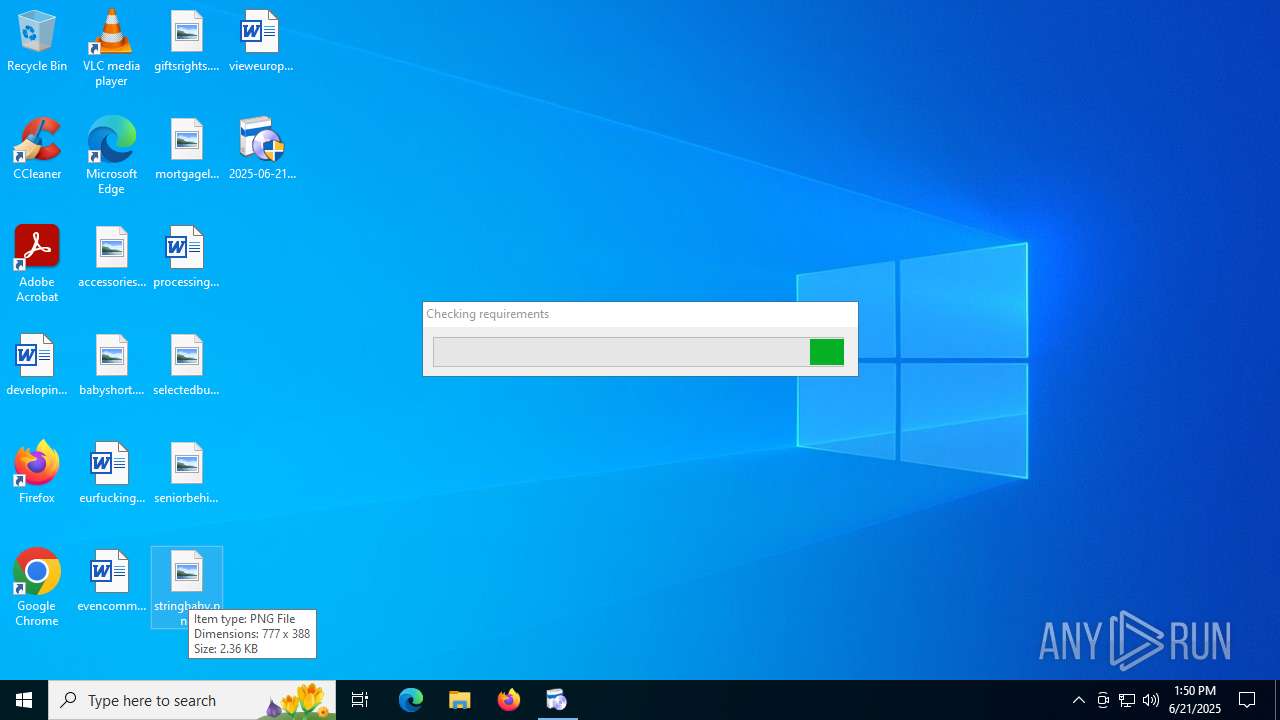
Task: Open the notification center
Action: click(1247, 700)
